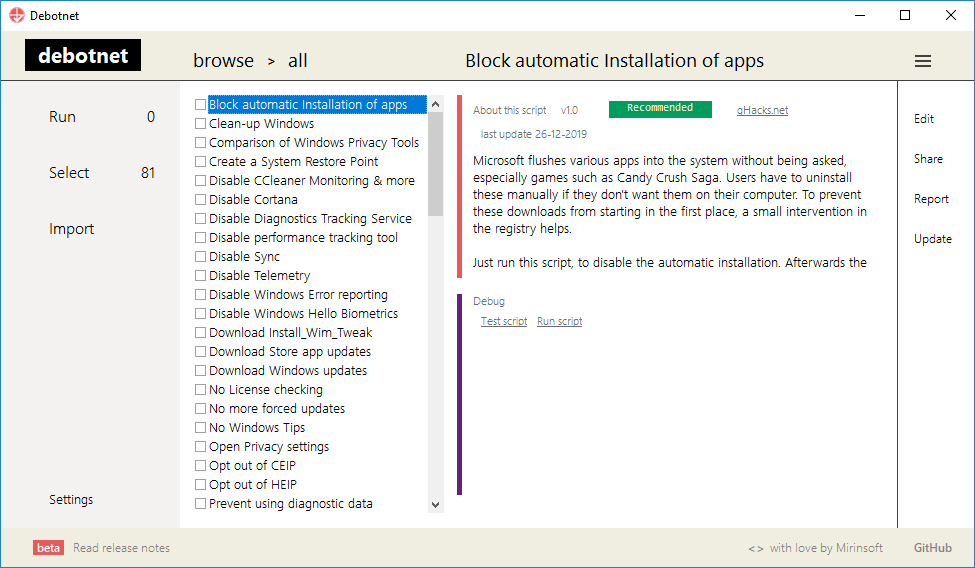Open the gHacks.net link
The image size is (975, 568).
[x=762, y=110]
